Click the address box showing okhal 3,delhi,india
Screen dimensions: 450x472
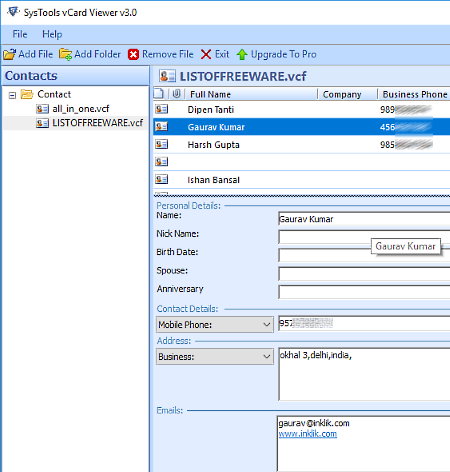[x=364, y=374]
